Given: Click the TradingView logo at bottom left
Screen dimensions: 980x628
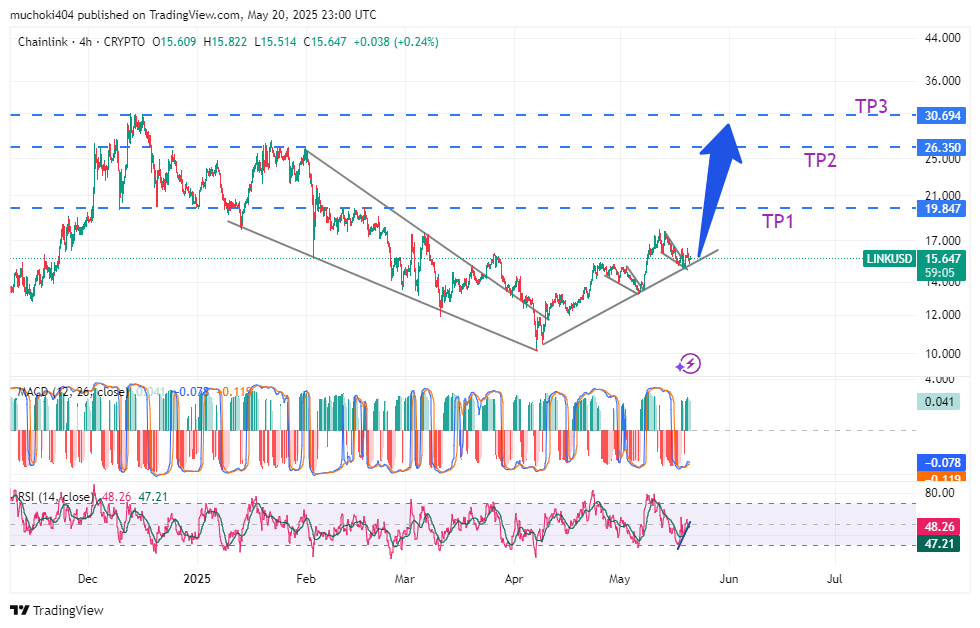Looking at the screenshot, I should 57,610.
